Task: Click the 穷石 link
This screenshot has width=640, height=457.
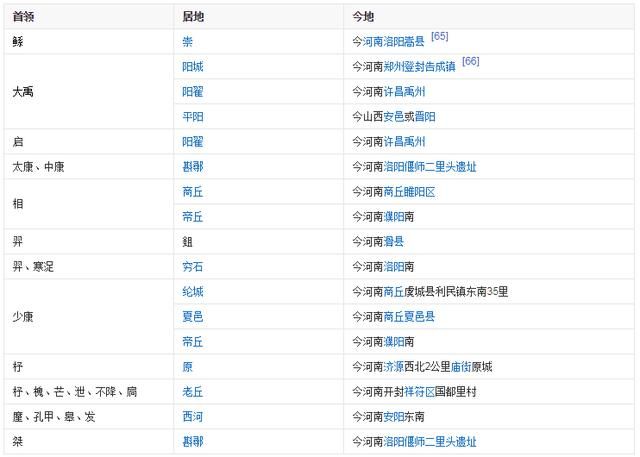Action: [193, 266]
